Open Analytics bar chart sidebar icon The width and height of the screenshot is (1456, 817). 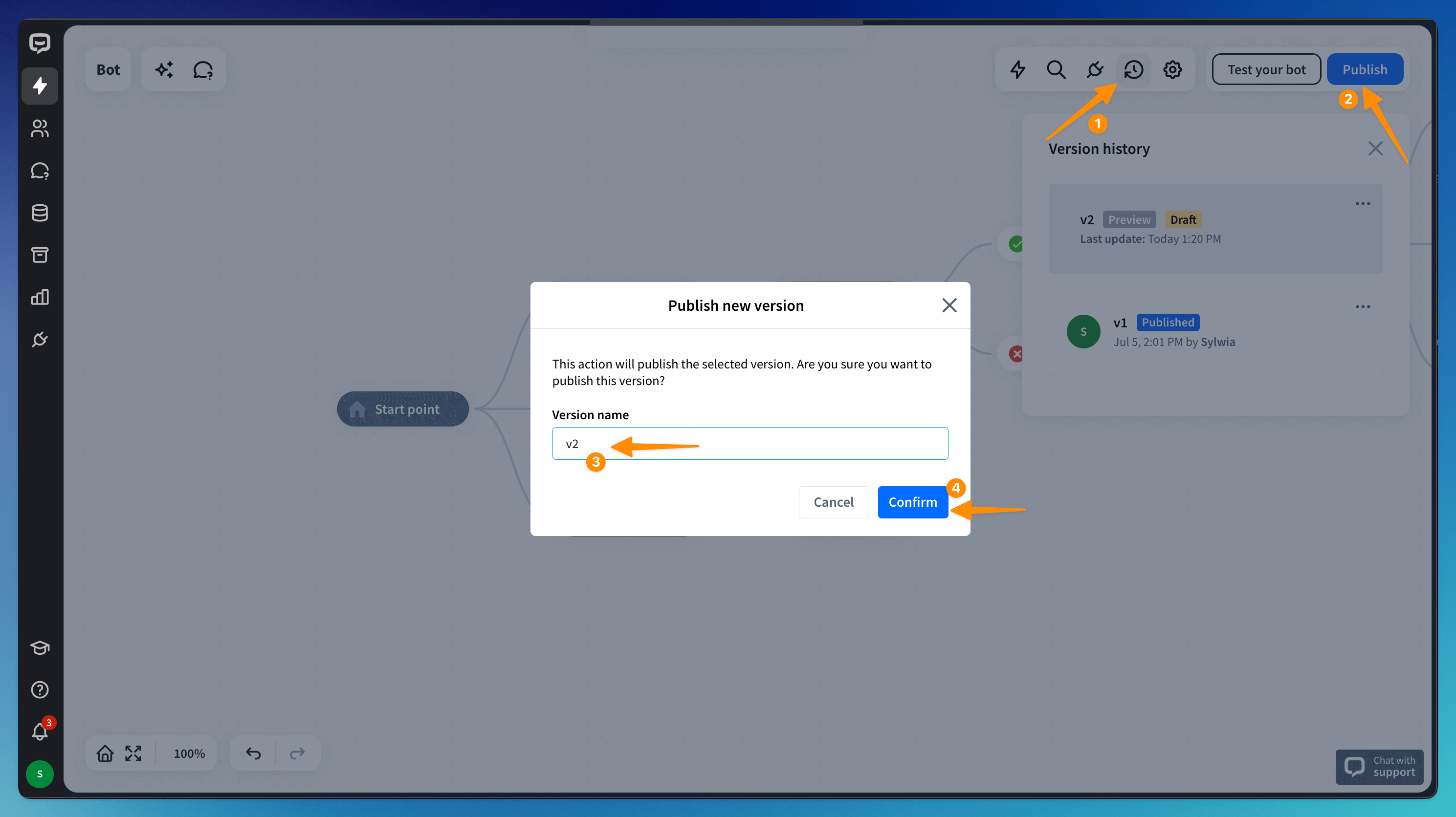click(40, 297)
